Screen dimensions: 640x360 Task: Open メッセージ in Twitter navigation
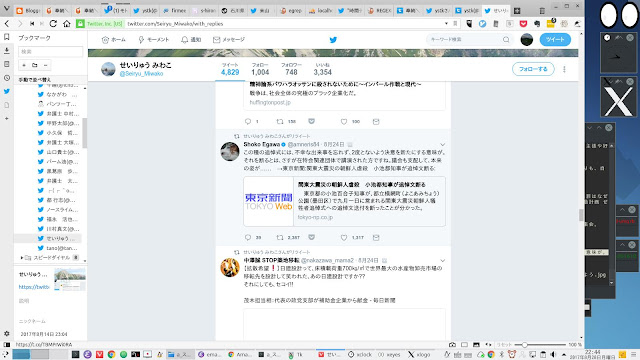229,40
